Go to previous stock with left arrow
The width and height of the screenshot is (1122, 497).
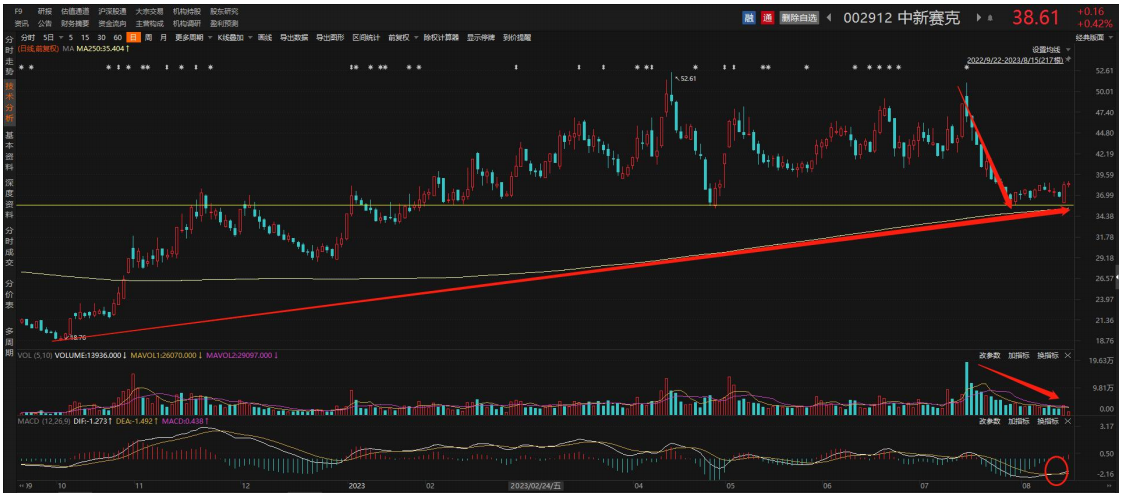point(831,17)
